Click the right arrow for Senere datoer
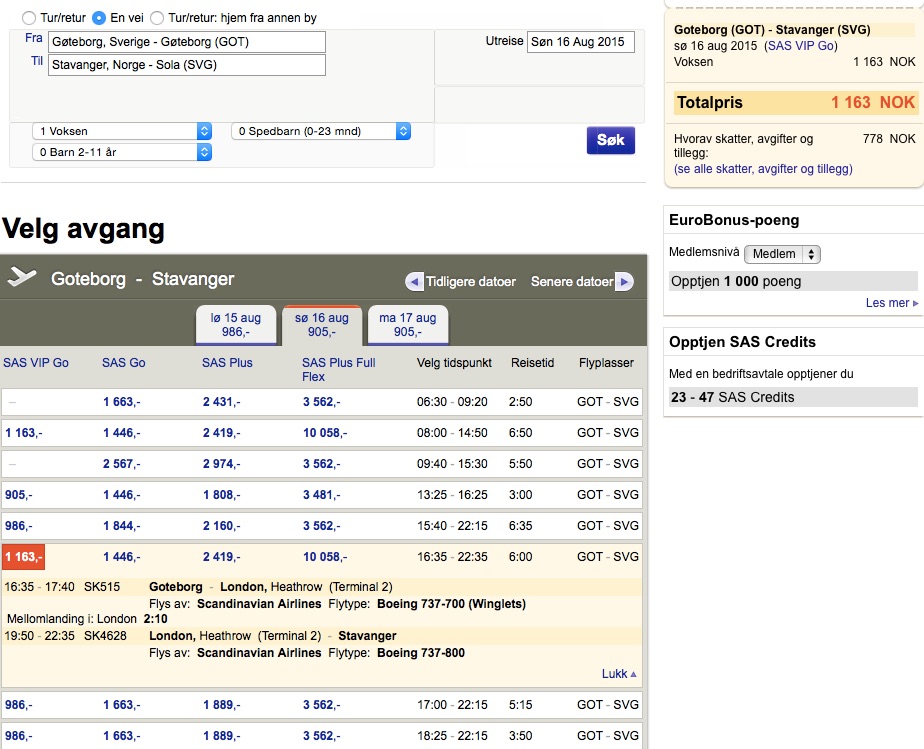Screen dimensions: 924x749 [x=624, y=282]
